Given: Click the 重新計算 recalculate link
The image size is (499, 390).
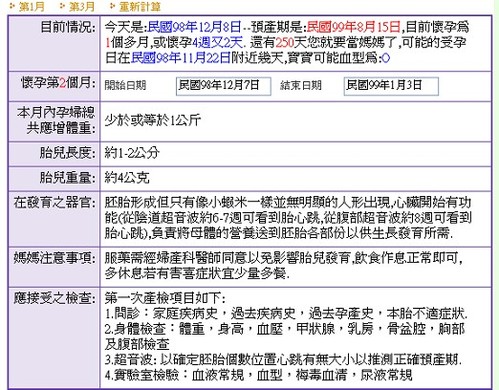Looking at the screenshot, I should (140, 7).
